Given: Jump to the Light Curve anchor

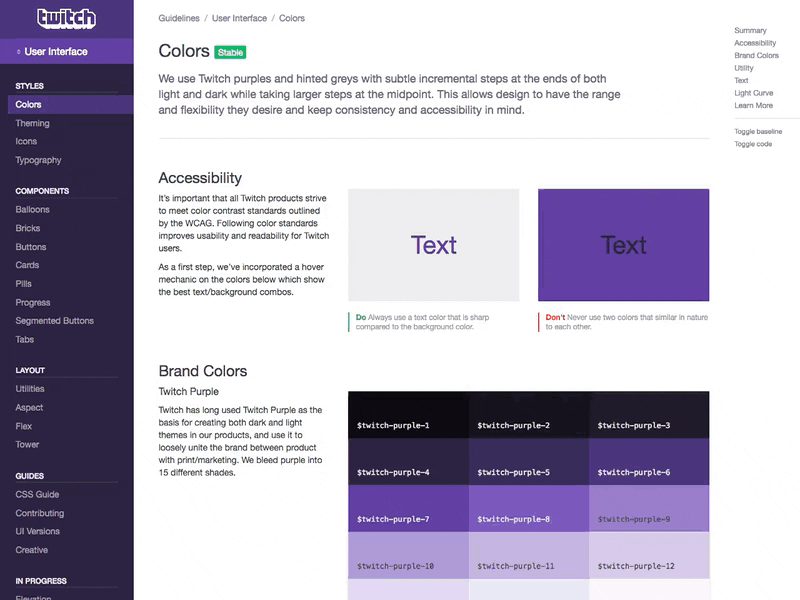Looking at the screenshot, I should [754, 93].
